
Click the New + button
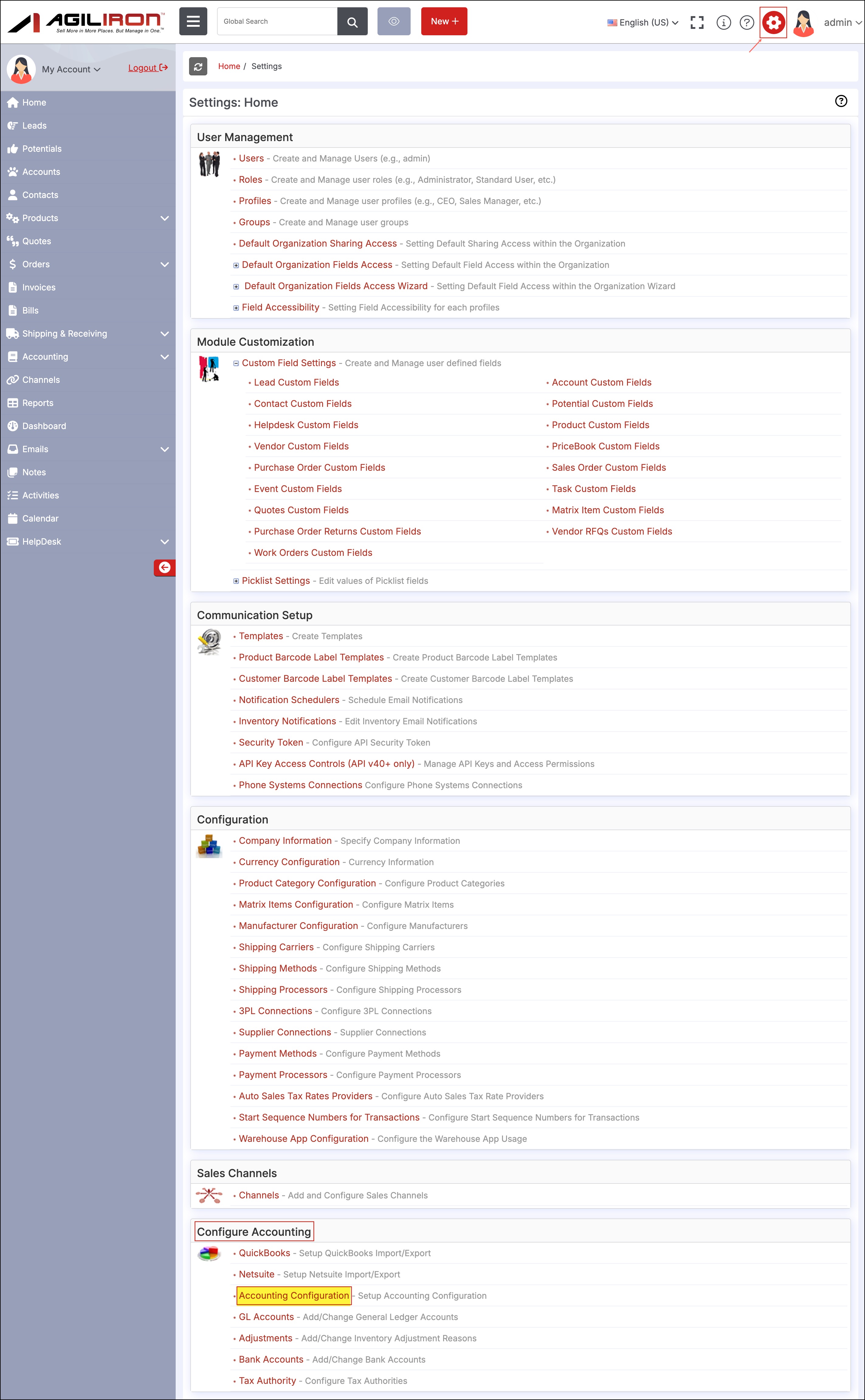click(x=444, y=22)
